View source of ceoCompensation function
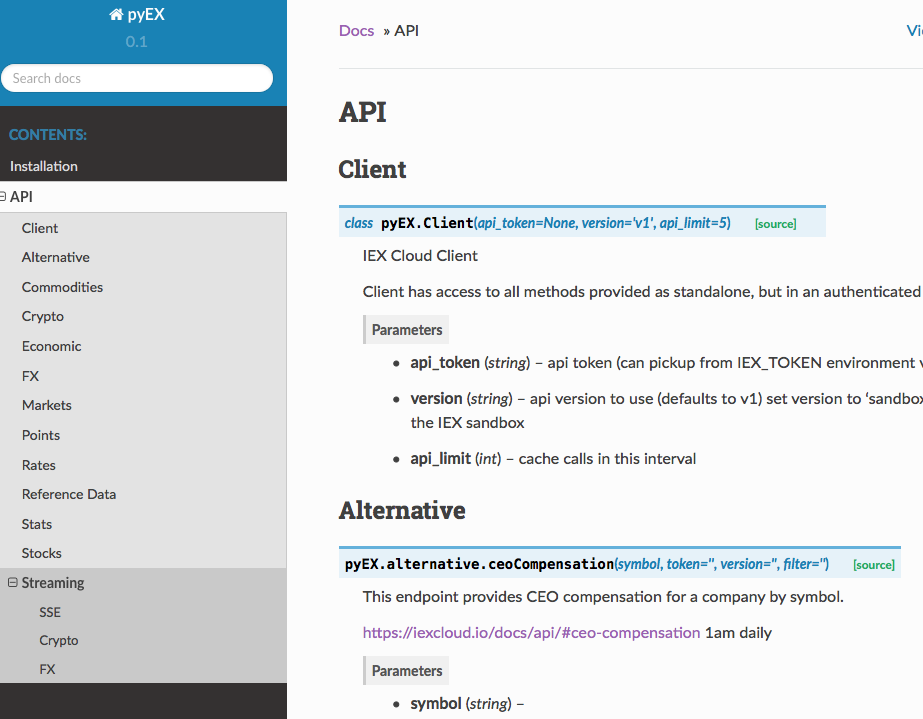Screen dimensions: 923x719 [874, 565]
